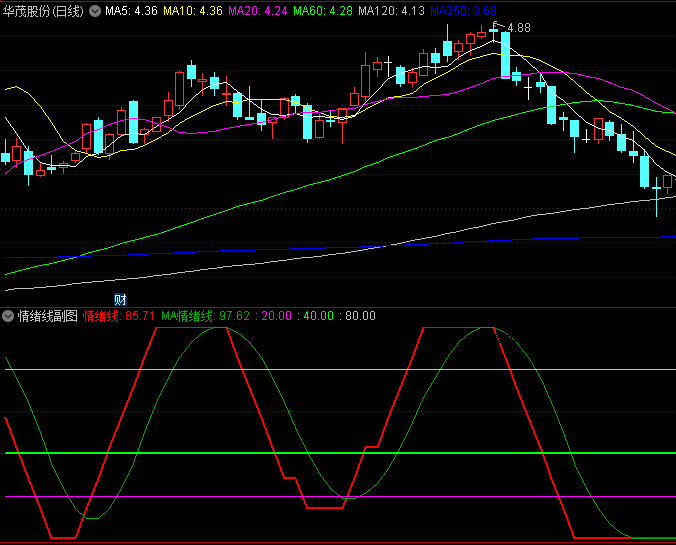Image resolution: width=676 pixels, height=545 pixels.
Task: Expand the dropdown arrow beside 华茂股份(日线)
Action: [x=95, y=11]
